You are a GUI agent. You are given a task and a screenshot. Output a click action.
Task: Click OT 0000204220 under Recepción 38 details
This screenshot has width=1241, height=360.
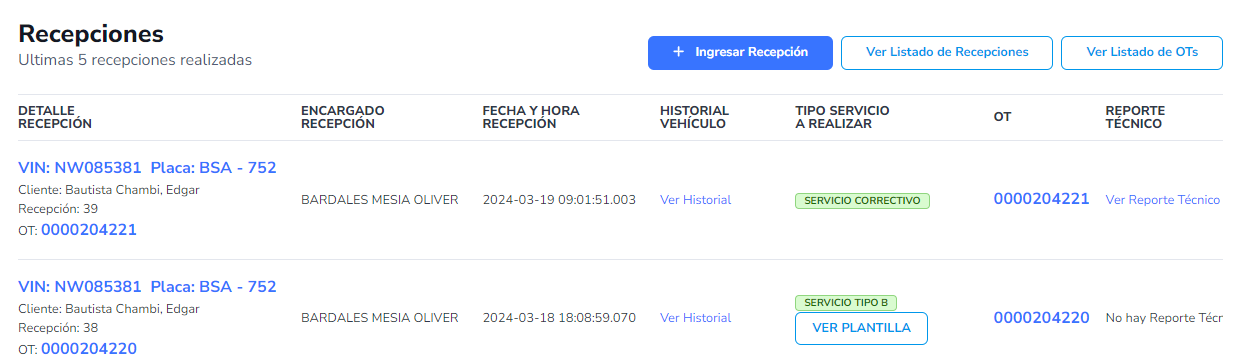[x=89, y=349]
